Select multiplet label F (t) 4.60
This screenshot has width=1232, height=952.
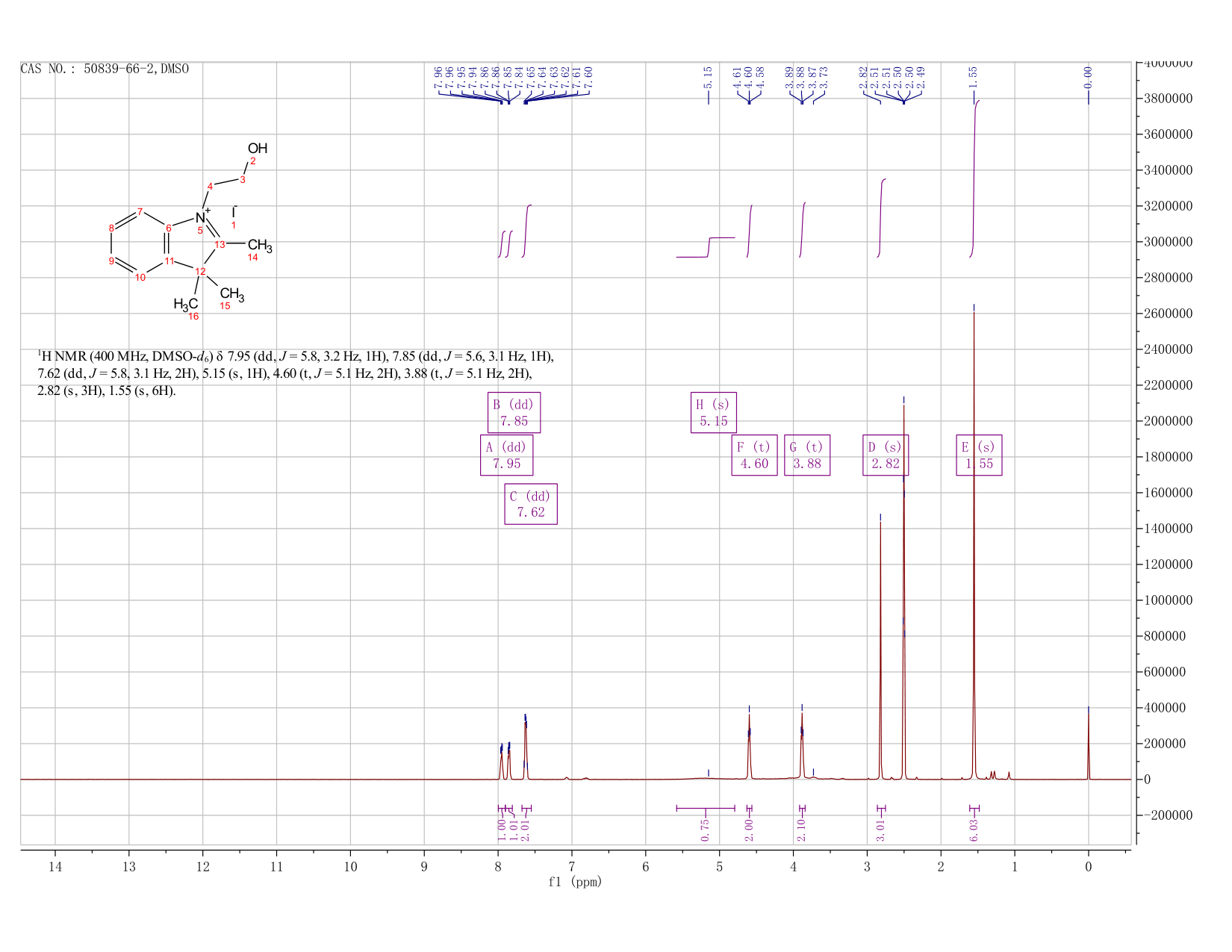(x=754, y=455)
